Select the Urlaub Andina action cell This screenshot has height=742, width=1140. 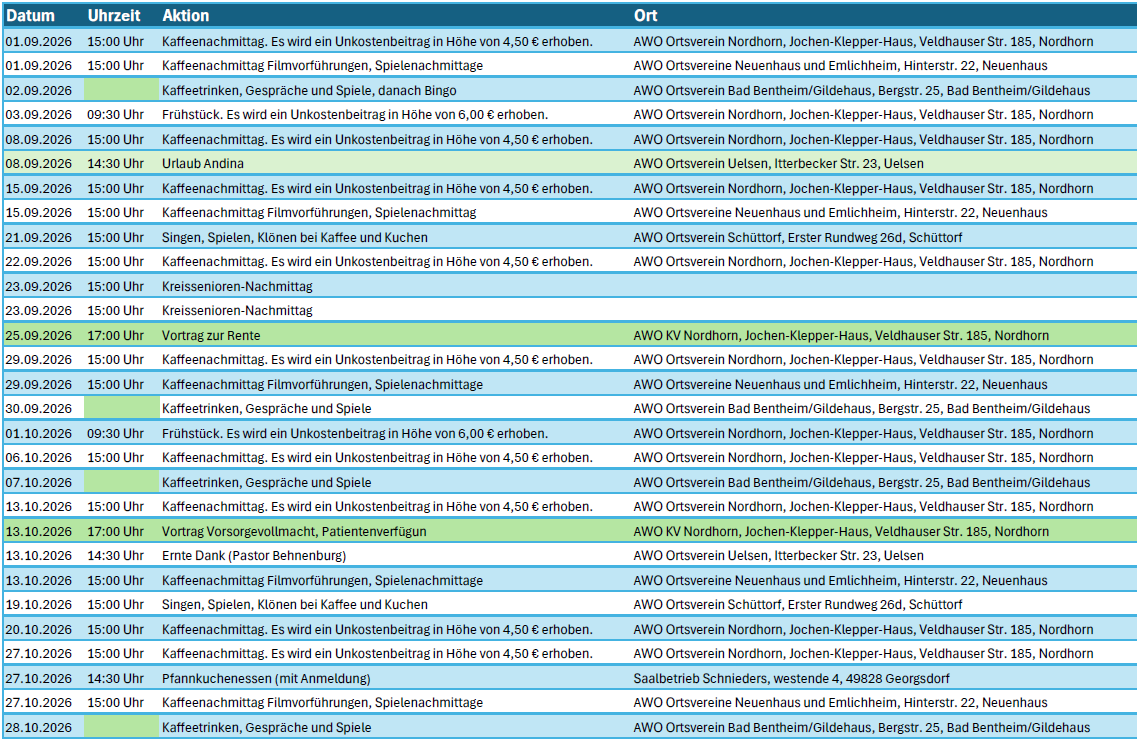point(203,163)
